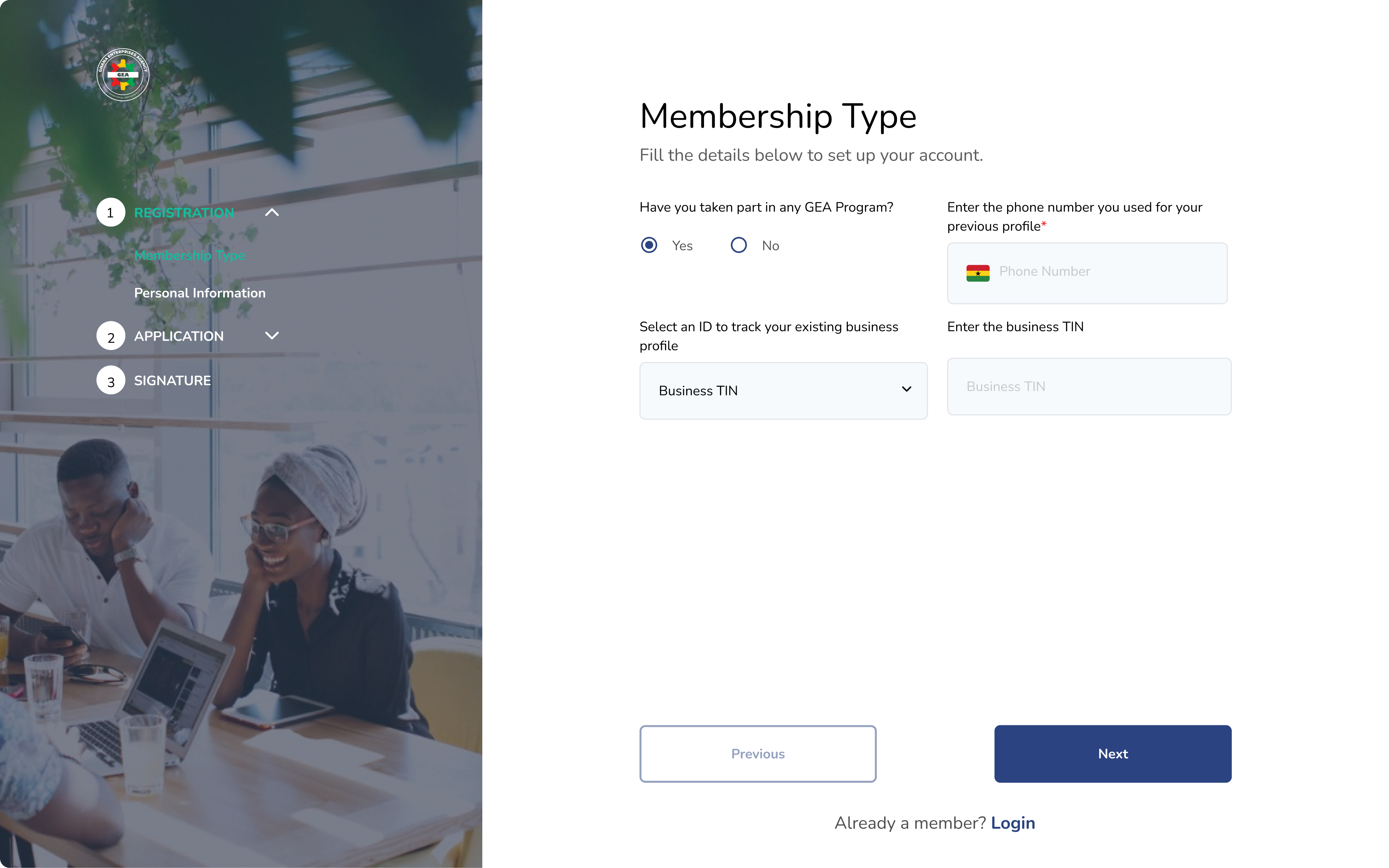Open Personal Information sidebar item
The height and width of the screenshot is (868, 1389).
click(200, 293)
